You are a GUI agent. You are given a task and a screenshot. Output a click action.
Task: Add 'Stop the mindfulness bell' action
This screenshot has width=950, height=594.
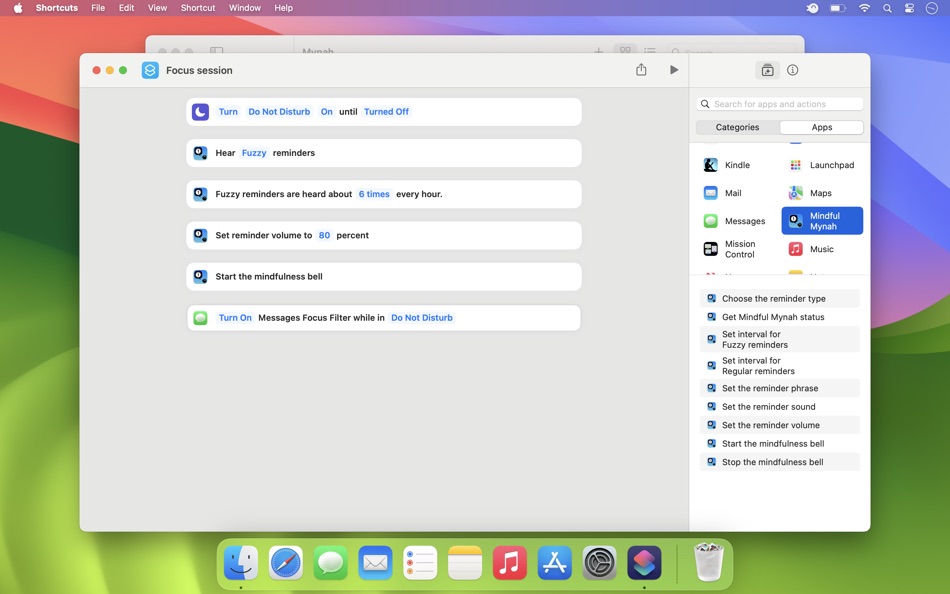[x=780, y=462]
